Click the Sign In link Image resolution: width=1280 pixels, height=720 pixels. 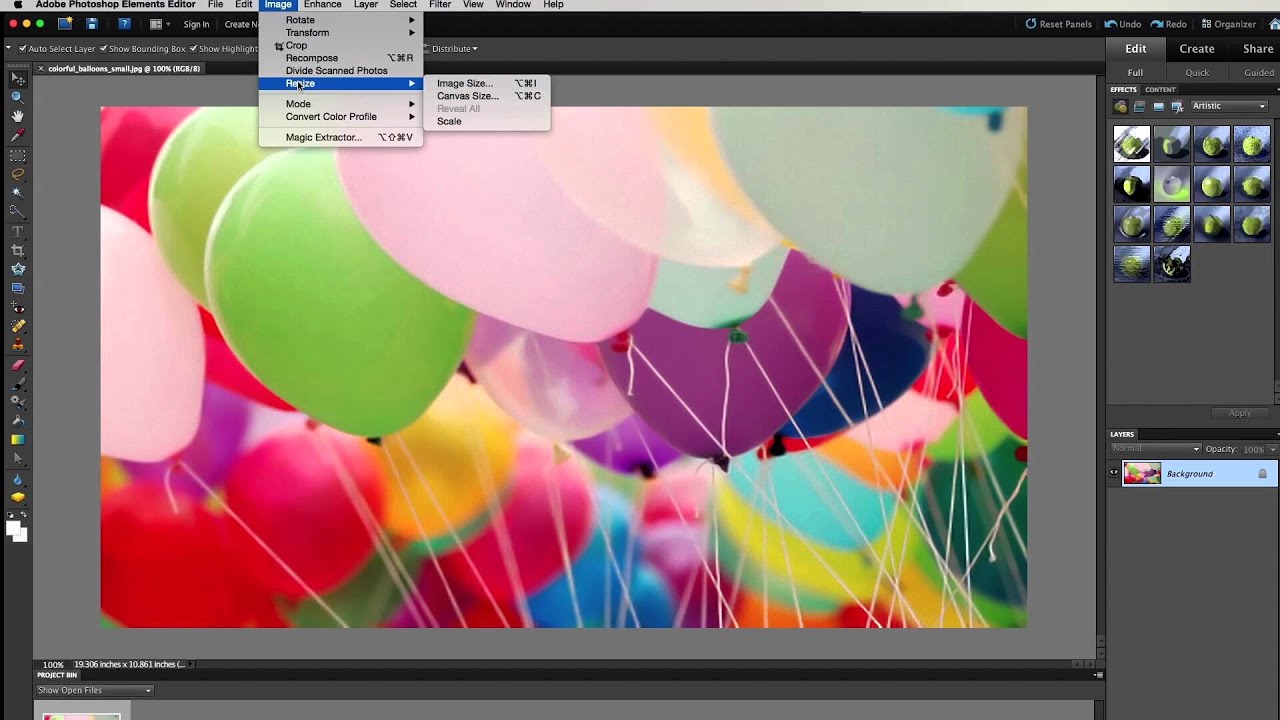click(196, 24)
